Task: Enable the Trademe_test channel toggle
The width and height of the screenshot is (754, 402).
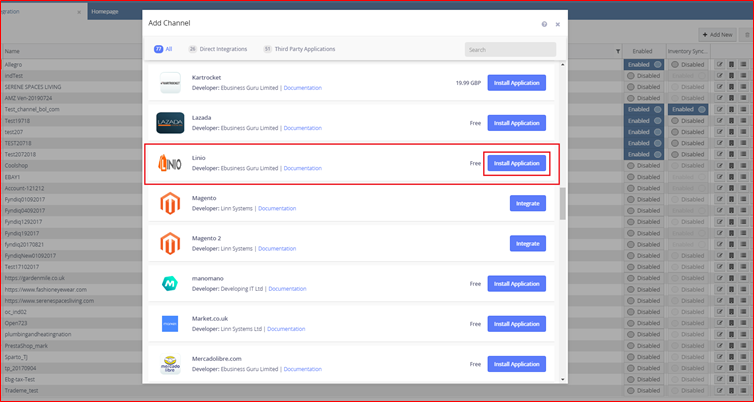Action: tap(644, 390)
